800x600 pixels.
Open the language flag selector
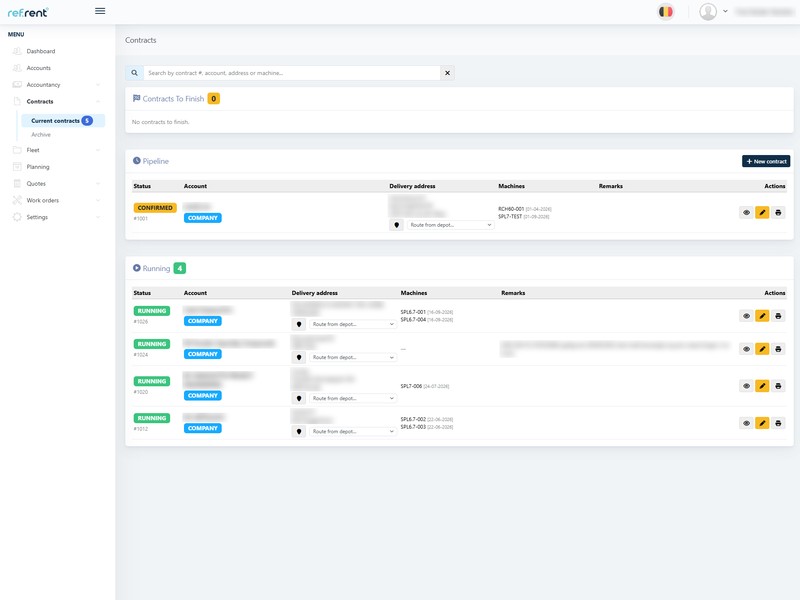(665, 11)
